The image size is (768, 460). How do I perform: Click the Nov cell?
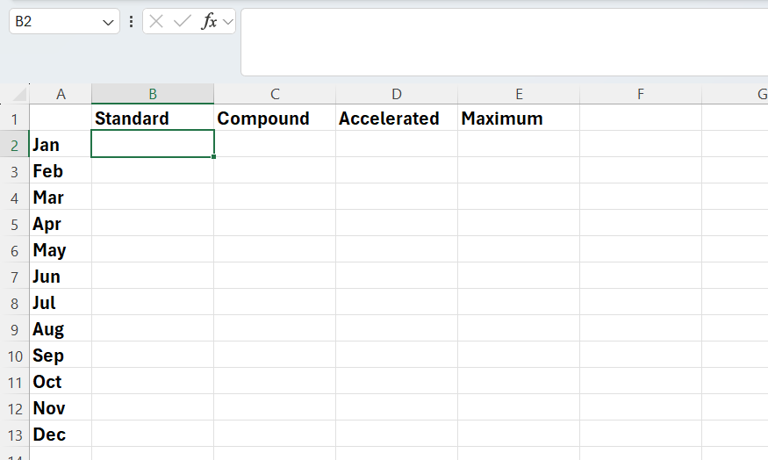61,408
